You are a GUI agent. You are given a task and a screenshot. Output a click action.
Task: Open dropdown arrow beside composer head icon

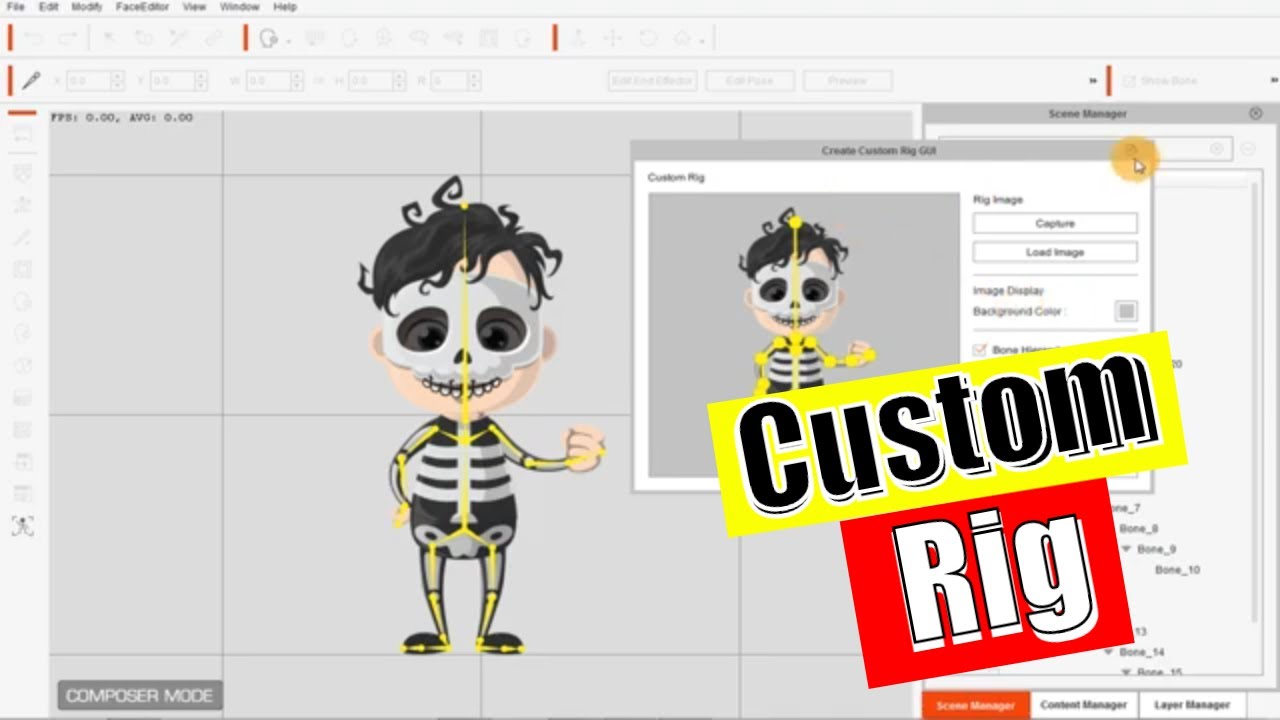(289, 41)
